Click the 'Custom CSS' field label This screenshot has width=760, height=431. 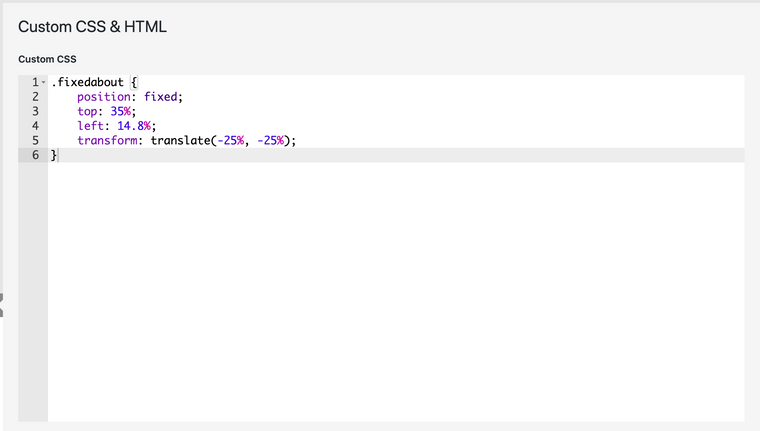tap(47, 59)
